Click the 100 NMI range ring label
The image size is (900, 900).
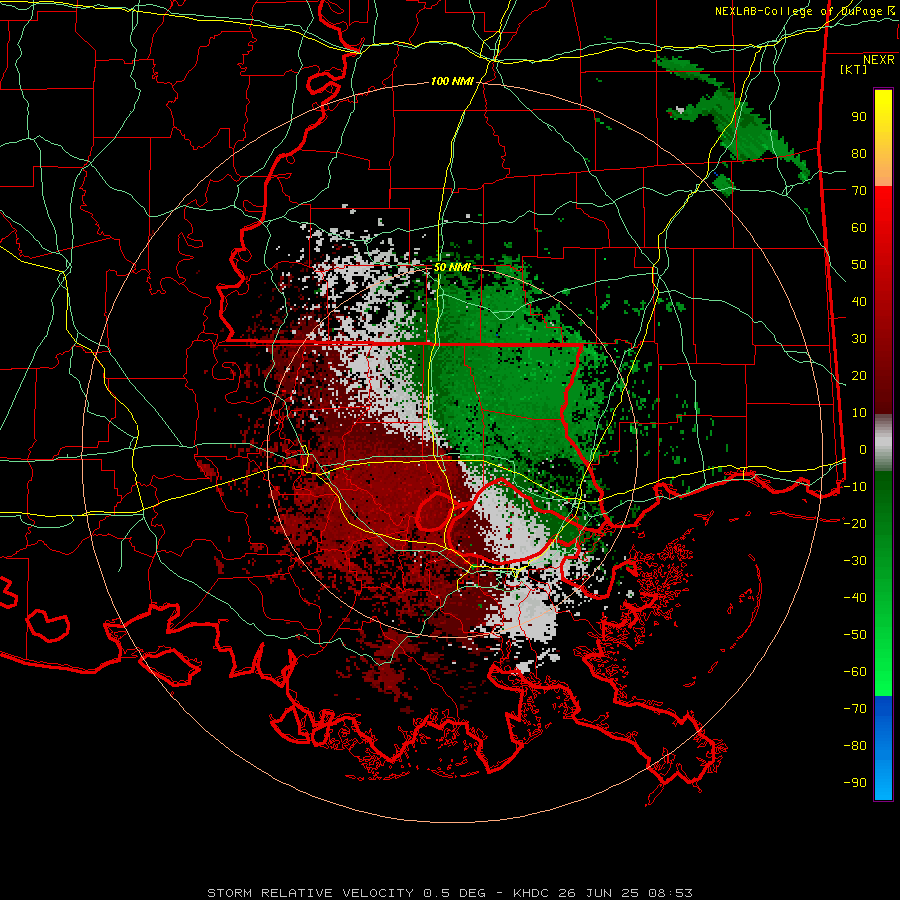click(452, 82)
